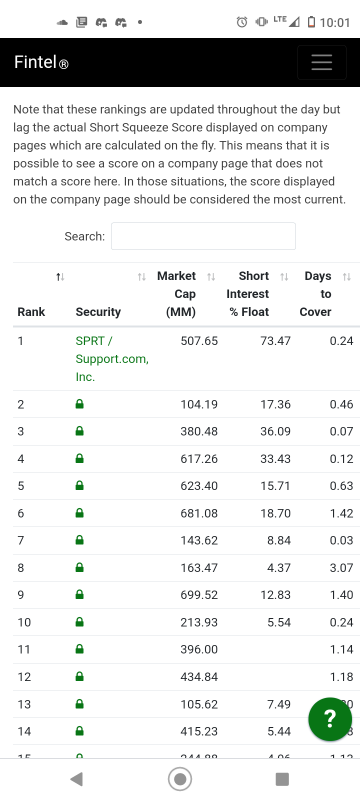The width and height of the screenshot is (360, 800).
Task: Tap the Android recent apps square button
Action: 282,779
